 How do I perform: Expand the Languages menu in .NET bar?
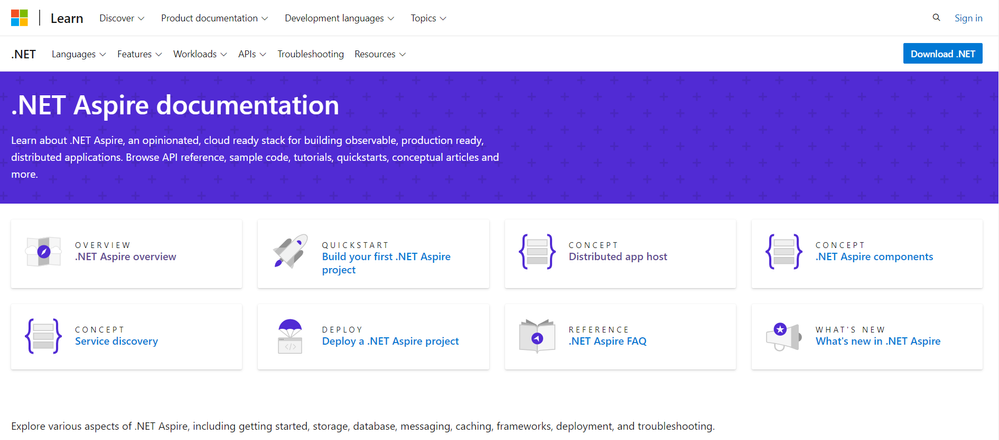78,54
